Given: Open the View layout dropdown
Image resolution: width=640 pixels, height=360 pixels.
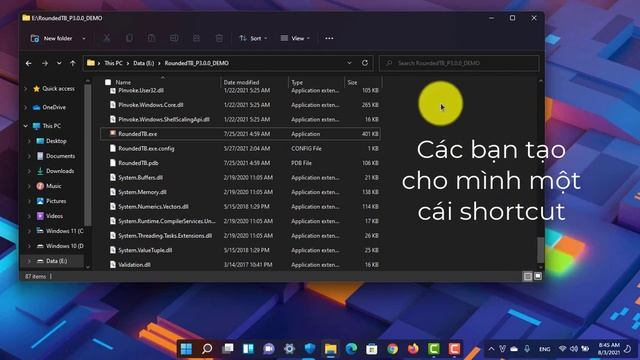Looking at the screenshot, I should click(x=295, y=38).
